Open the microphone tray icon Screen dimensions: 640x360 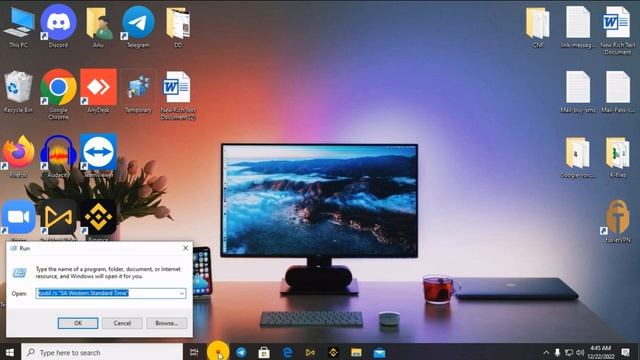557,352
